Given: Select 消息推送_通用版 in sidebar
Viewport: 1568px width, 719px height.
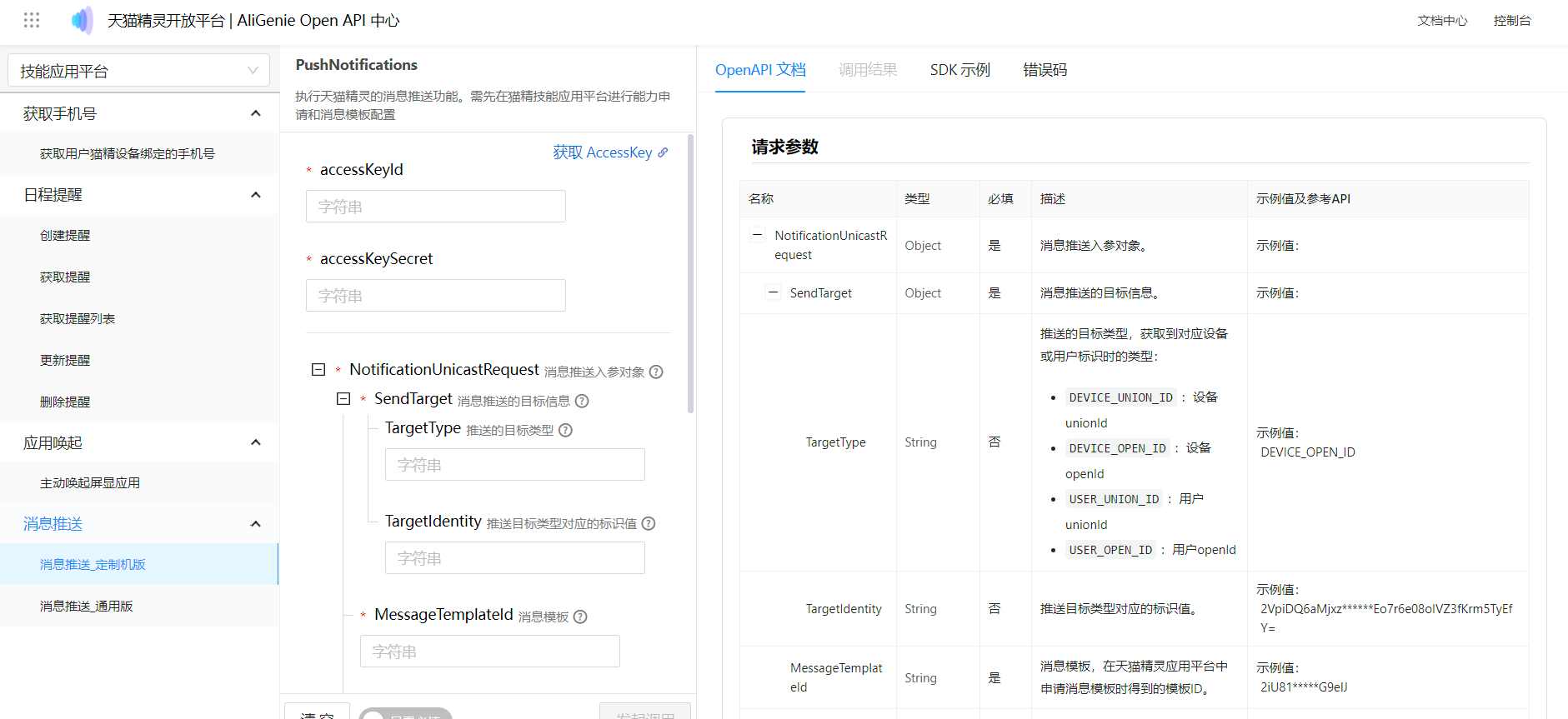Looking at the screenshot, I should (139, 606).
